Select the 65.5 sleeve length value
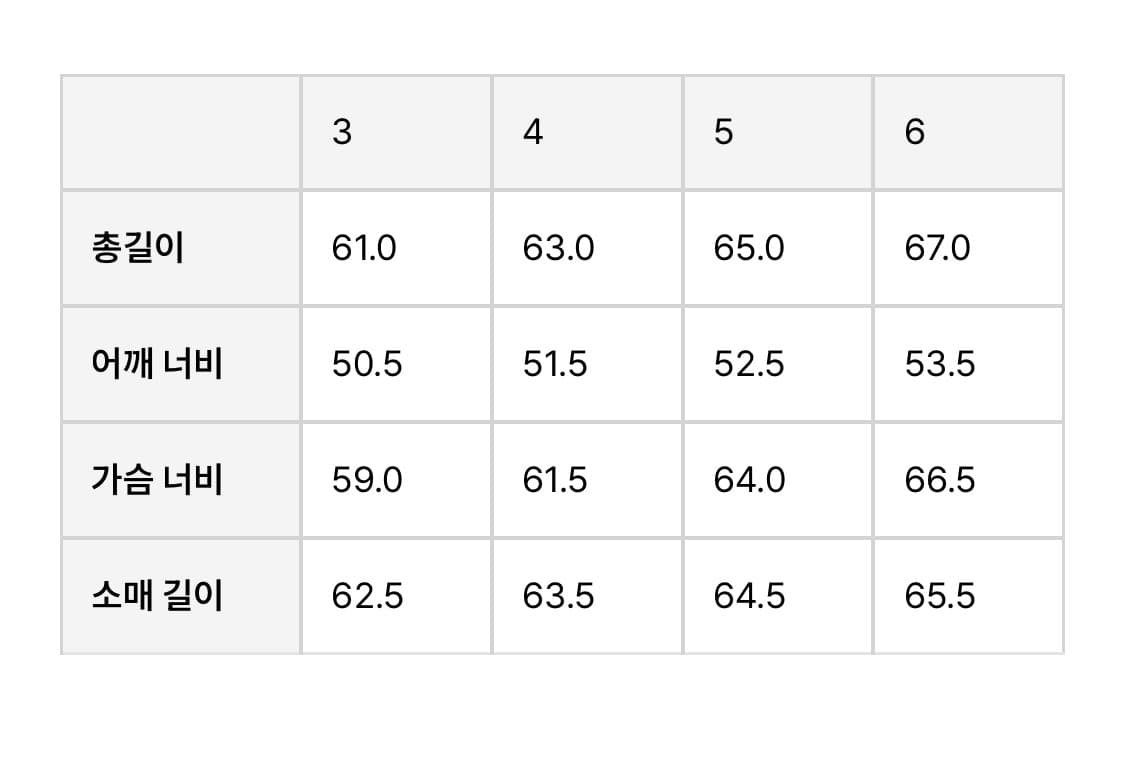 pyautogui.click(x=940, y=596)
